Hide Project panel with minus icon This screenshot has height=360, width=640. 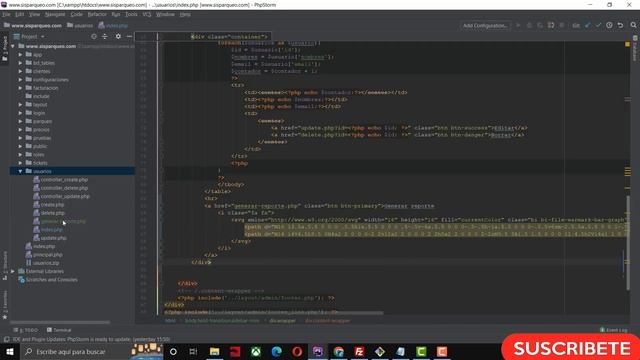129,36
